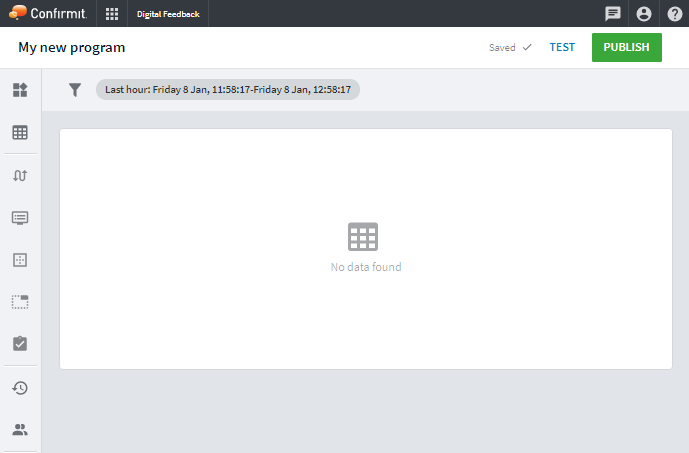Click the green PUBLISH button
The height and width of the screenshot is (453, 689).
click(x=627, y=47)
